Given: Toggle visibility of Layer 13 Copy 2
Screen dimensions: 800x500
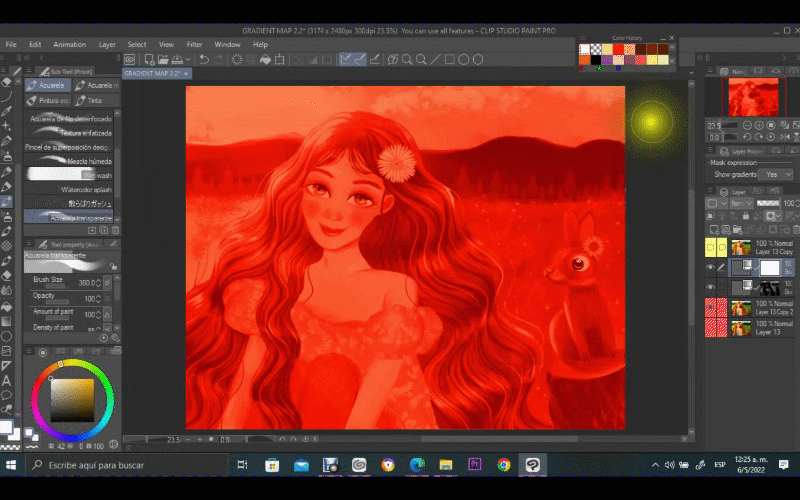Looking at the screenshot, I should coord(711,308).
